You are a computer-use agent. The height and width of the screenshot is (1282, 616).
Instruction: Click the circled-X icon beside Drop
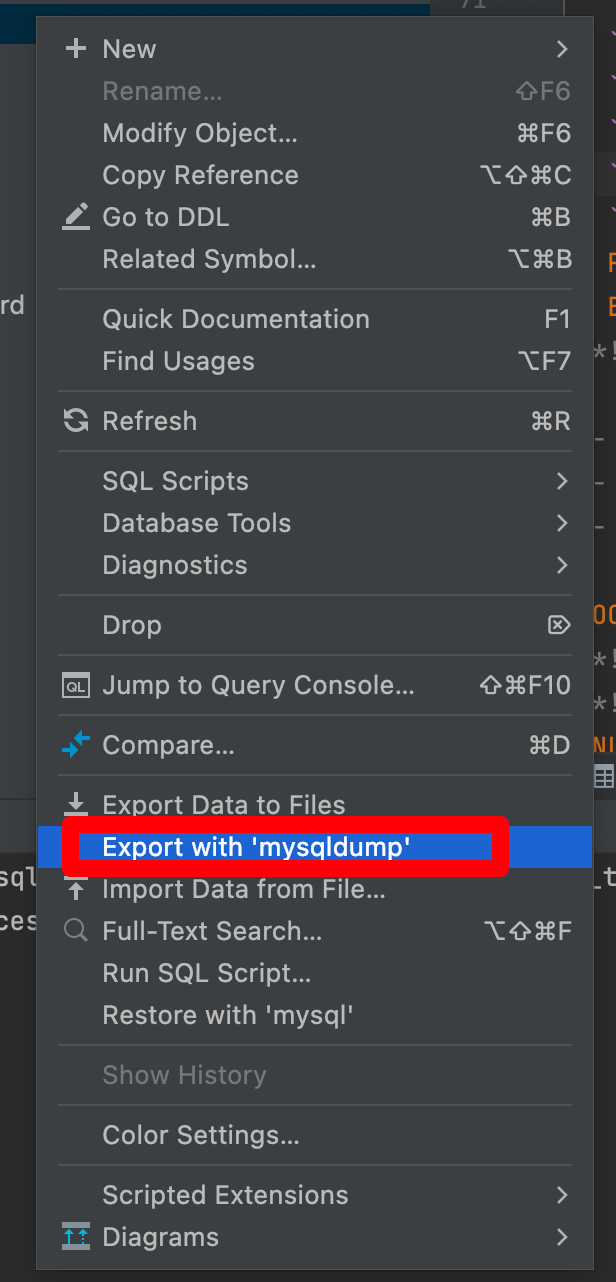tap(559, 624)
